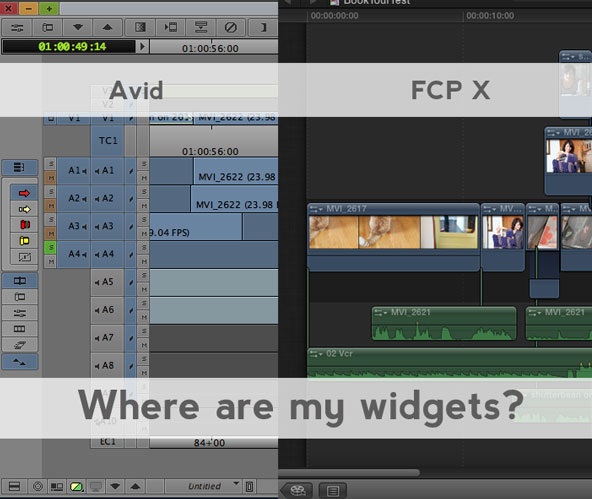Click the green 01:00:49:14 timecode display
Screen dimensions: 592x499
[69, 47]
